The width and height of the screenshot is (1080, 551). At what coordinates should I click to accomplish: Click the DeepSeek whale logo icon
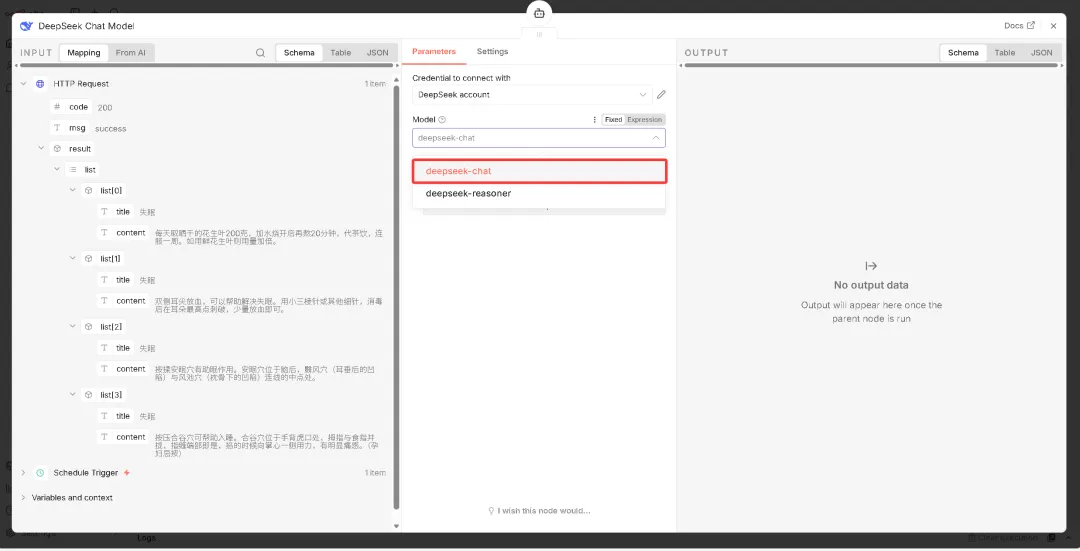tap(26, 26)
